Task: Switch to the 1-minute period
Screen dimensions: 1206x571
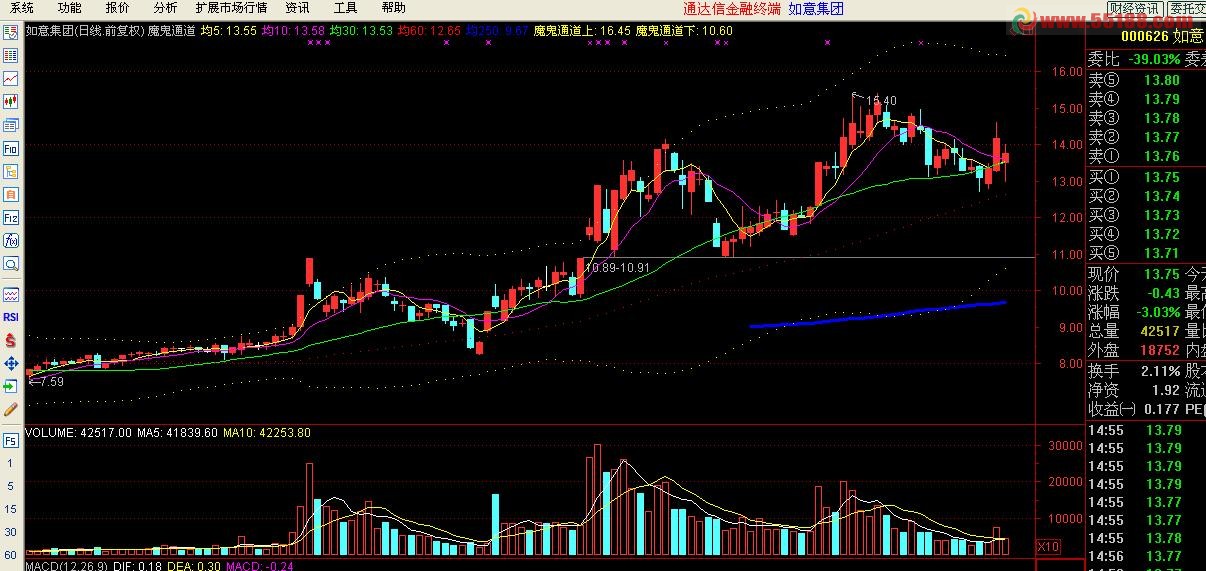Action: [11, 463]
